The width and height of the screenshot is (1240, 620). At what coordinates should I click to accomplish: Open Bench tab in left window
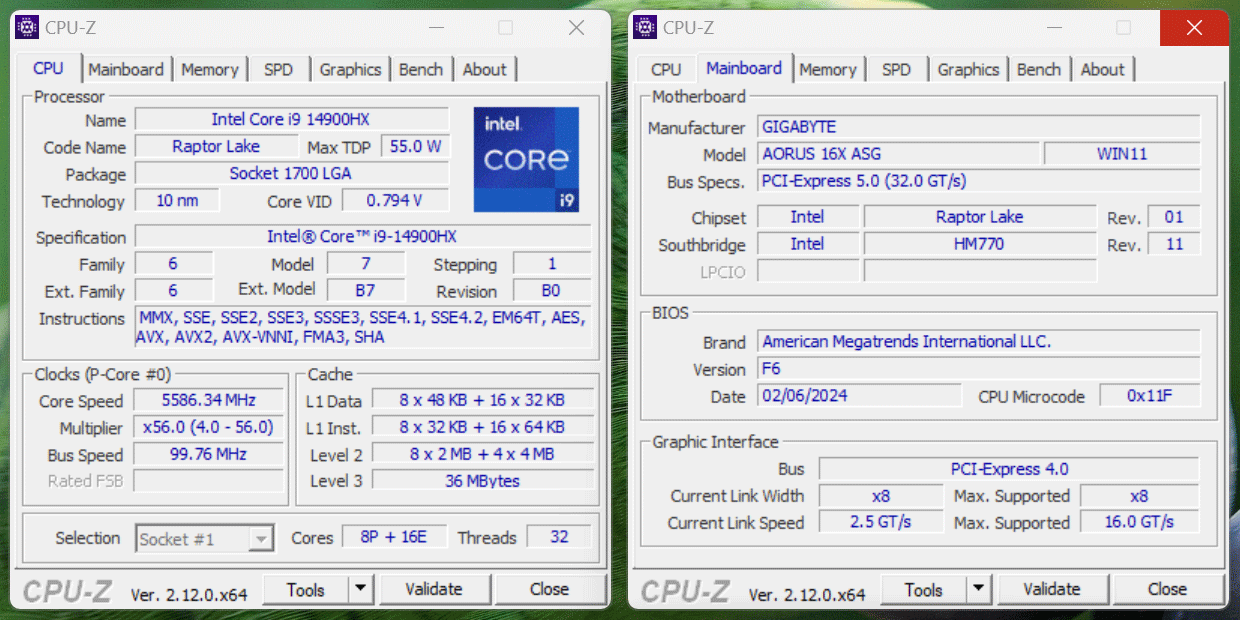point(421,70)
